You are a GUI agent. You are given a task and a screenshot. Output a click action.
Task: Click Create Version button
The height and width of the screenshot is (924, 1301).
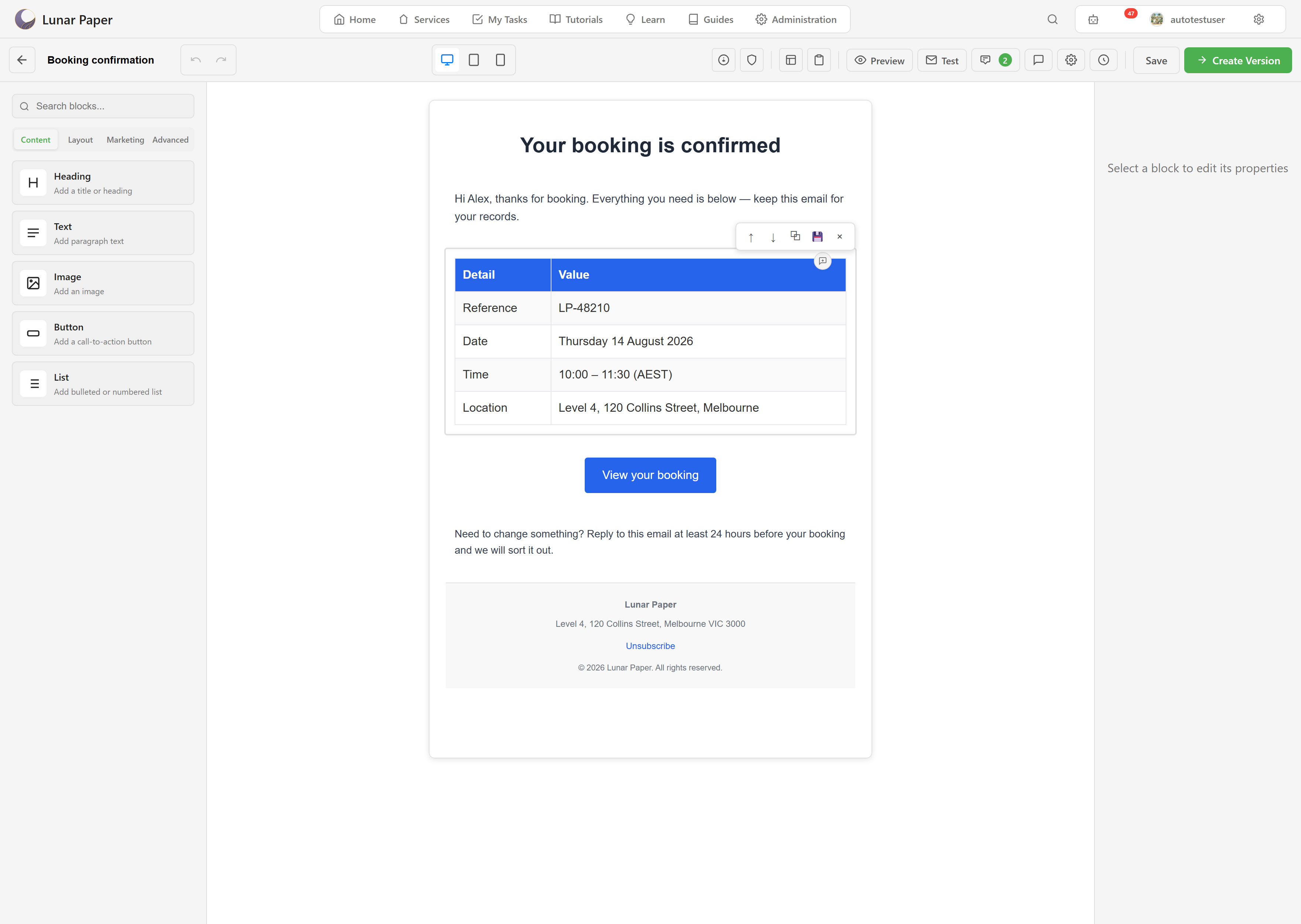coord(1238,60)
